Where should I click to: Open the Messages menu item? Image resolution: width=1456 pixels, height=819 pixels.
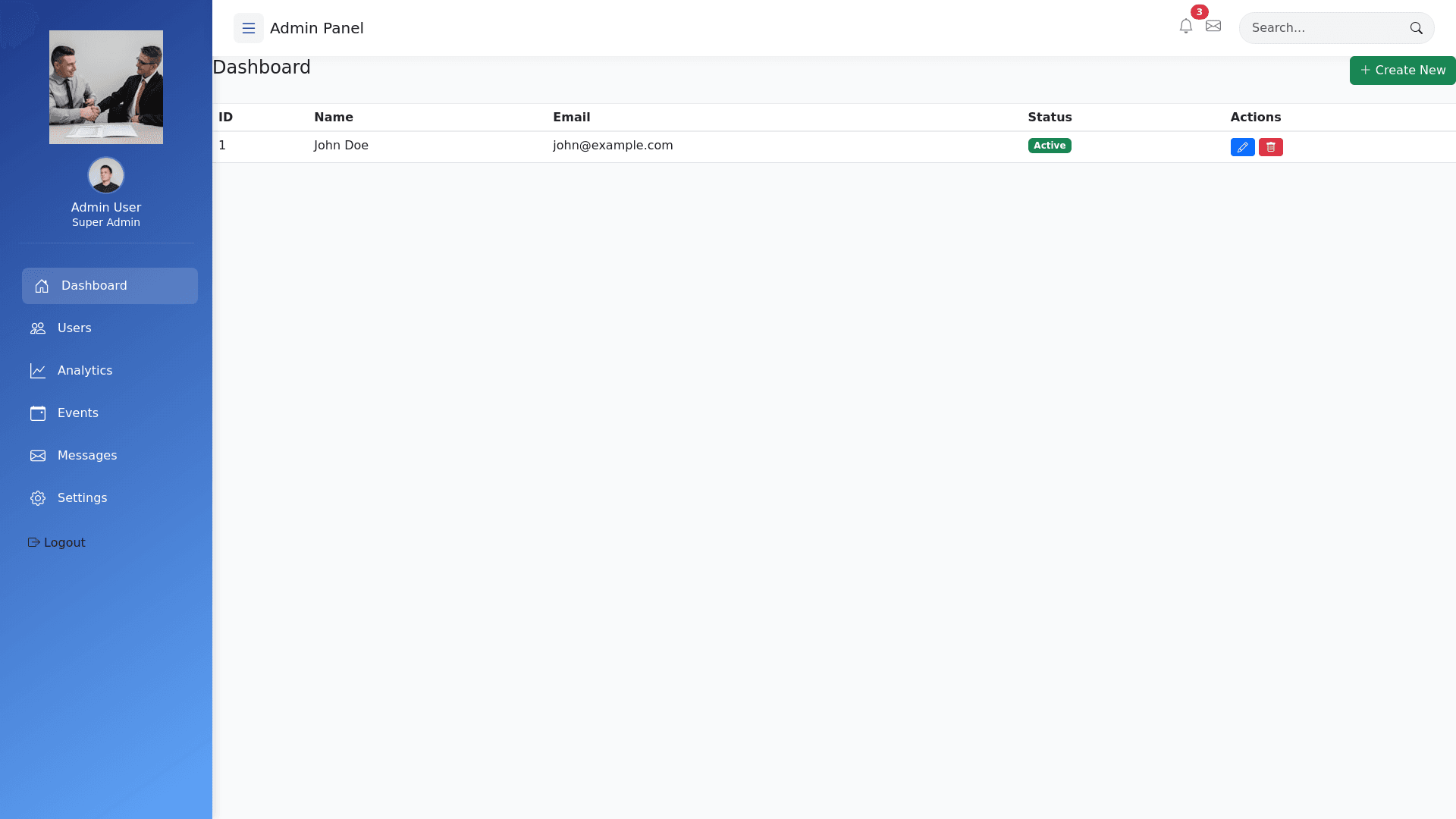(x=86, y=456)
